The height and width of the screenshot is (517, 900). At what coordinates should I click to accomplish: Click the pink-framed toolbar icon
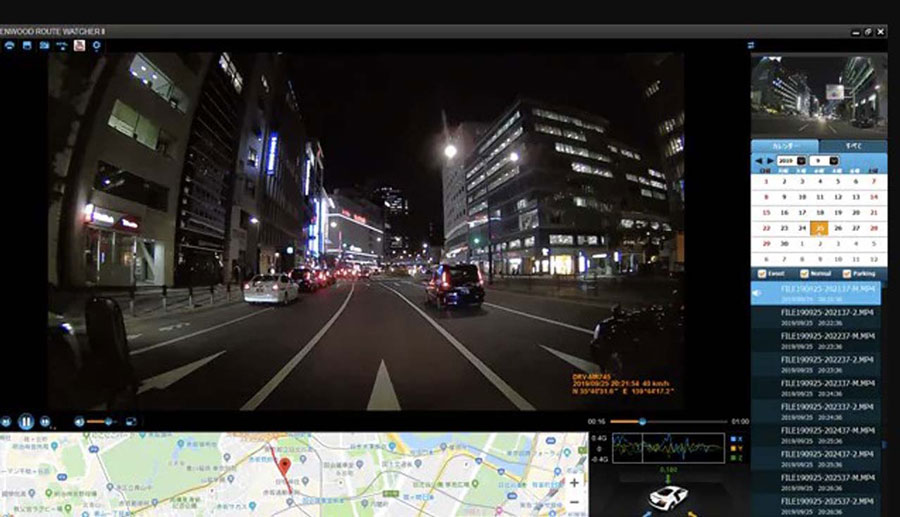79,45
